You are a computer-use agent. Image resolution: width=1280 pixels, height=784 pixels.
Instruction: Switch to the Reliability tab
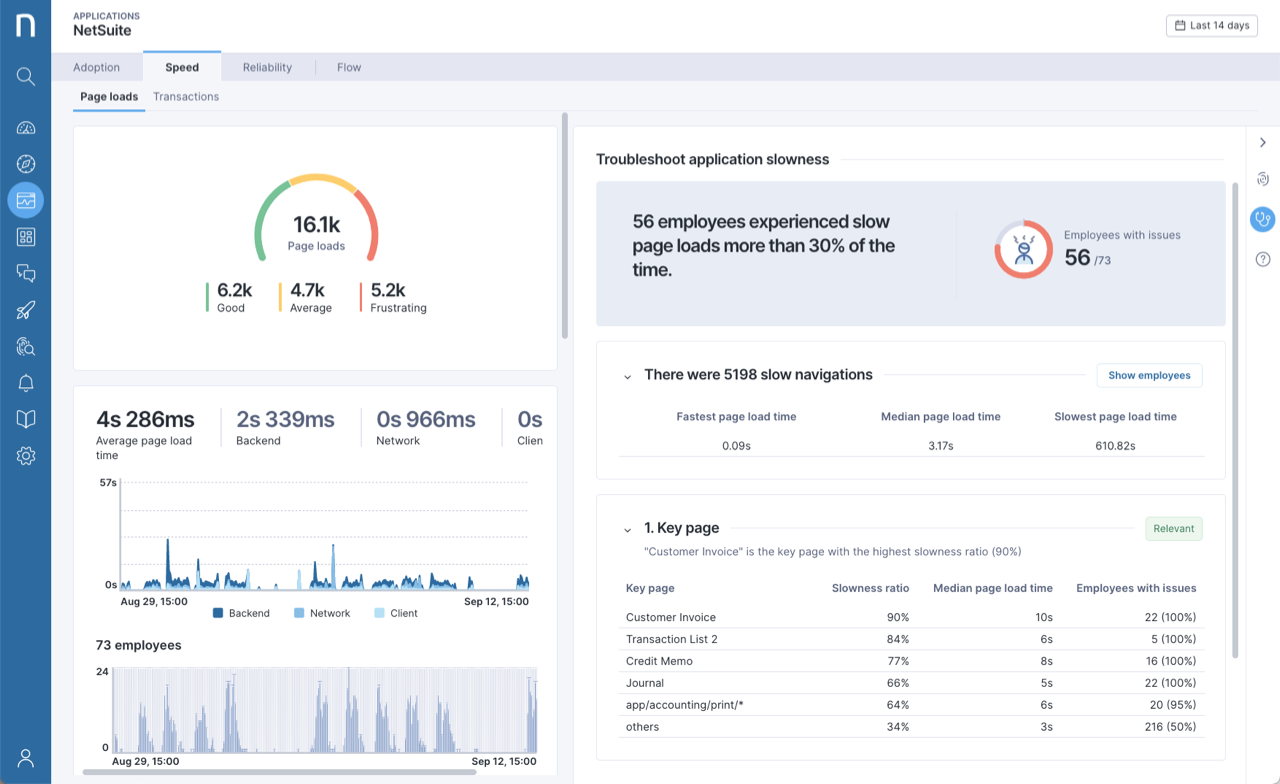point(266,67)
